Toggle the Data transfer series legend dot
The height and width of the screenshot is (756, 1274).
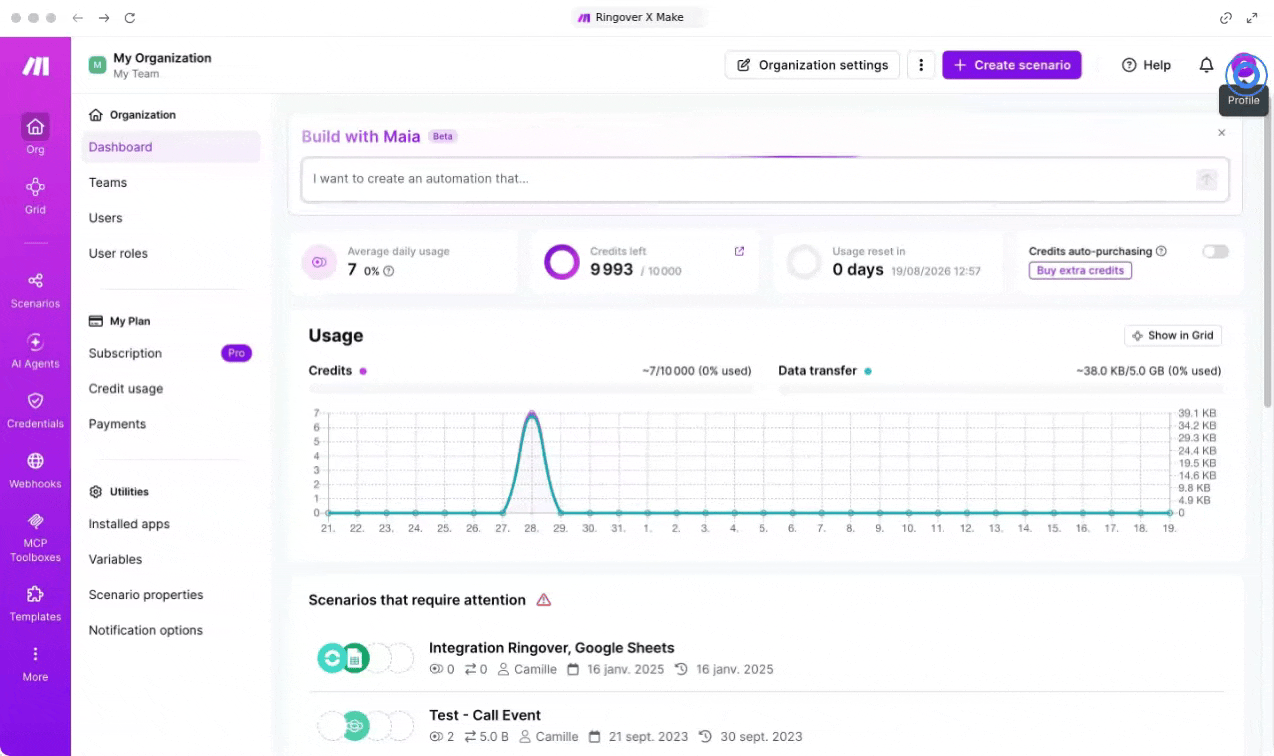tap(868, 371)
